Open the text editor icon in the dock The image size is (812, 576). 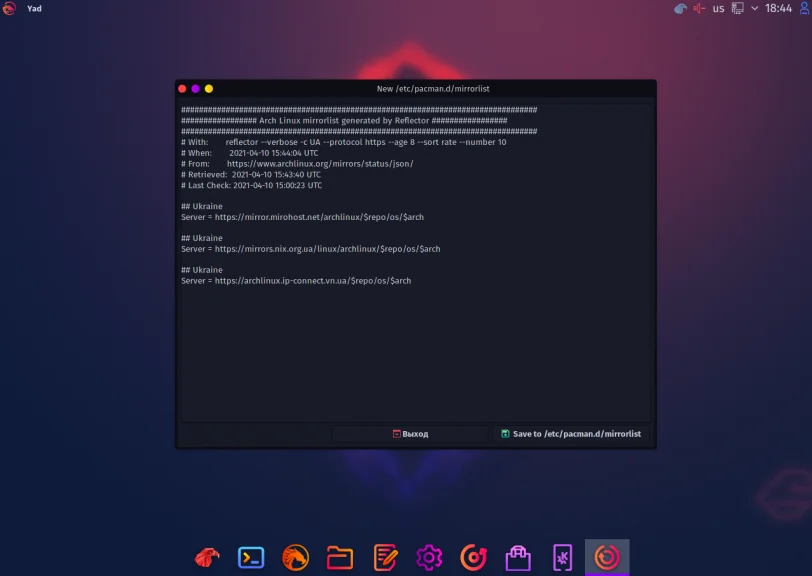[384, 557]
